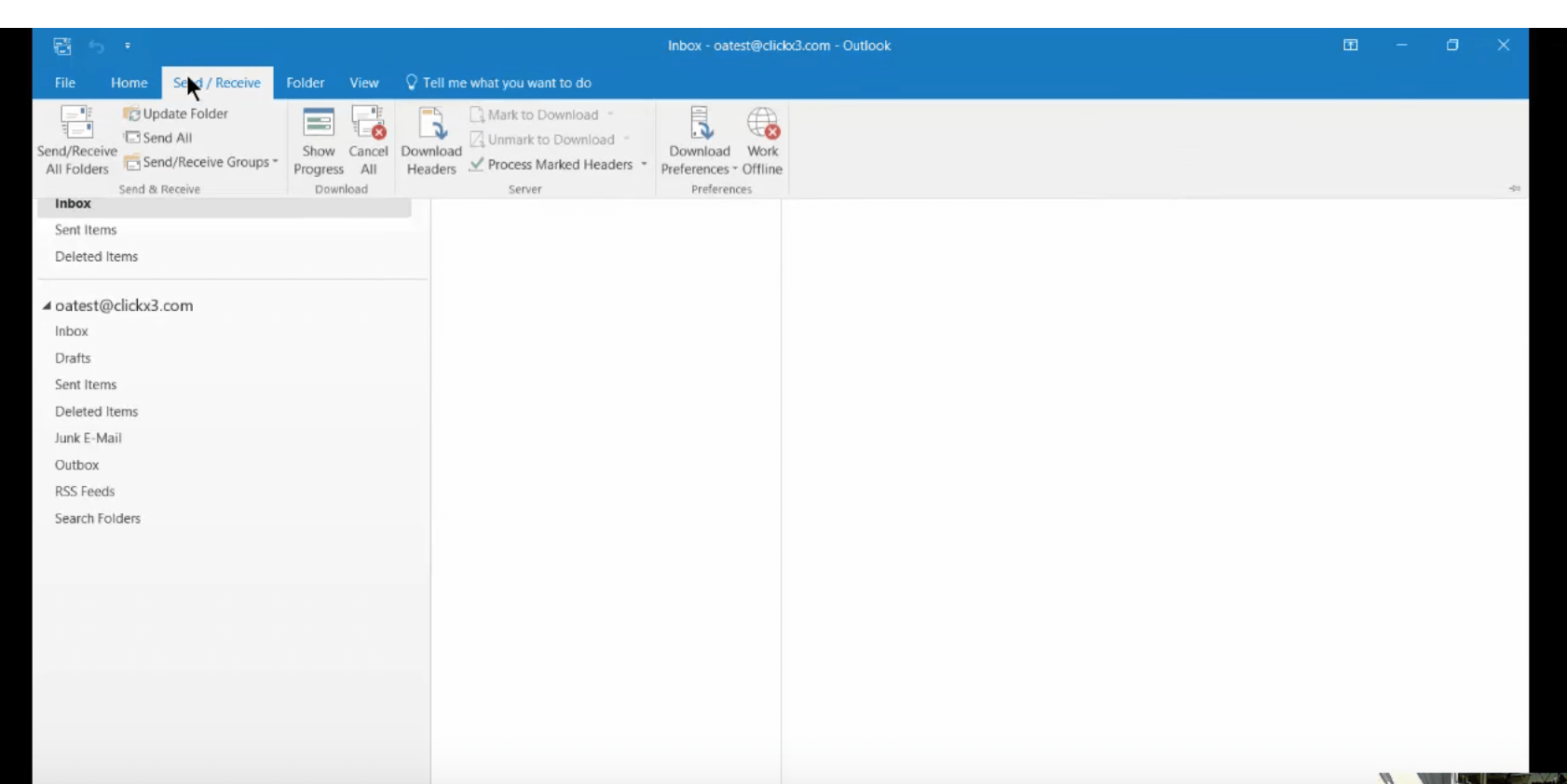Screen dimensions: 1567x784
Task: Open Deleted Items under oatest@clickx3.com
Action: [x=96, y=412]
